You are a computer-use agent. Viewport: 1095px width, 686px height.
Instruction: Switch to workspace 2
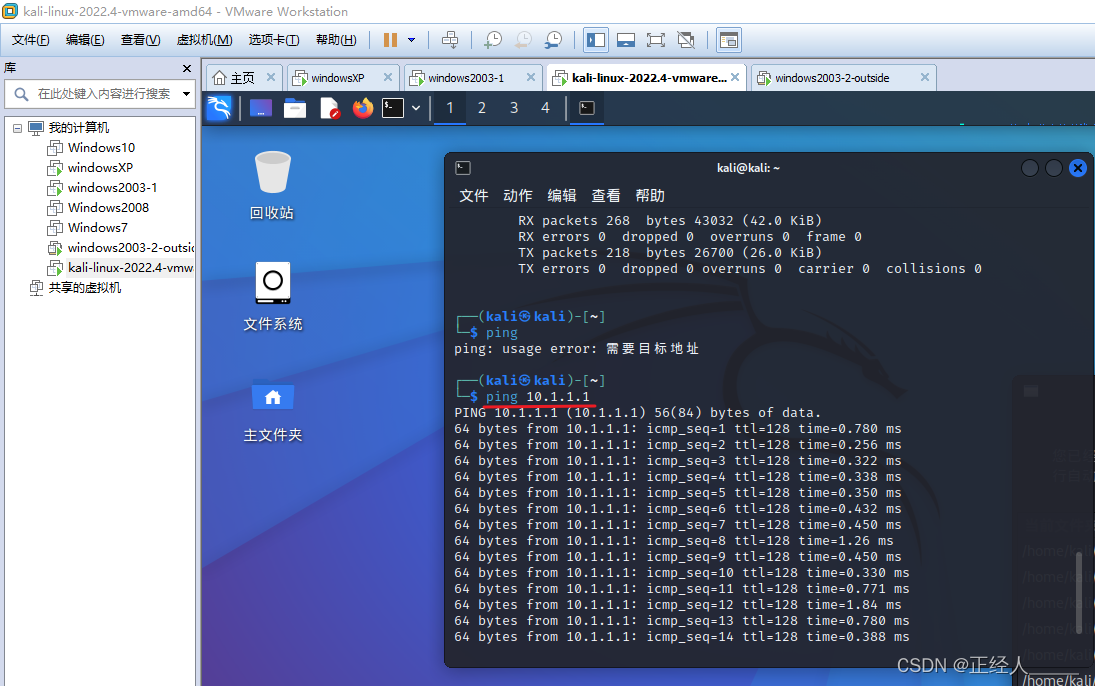pos(482,108)
